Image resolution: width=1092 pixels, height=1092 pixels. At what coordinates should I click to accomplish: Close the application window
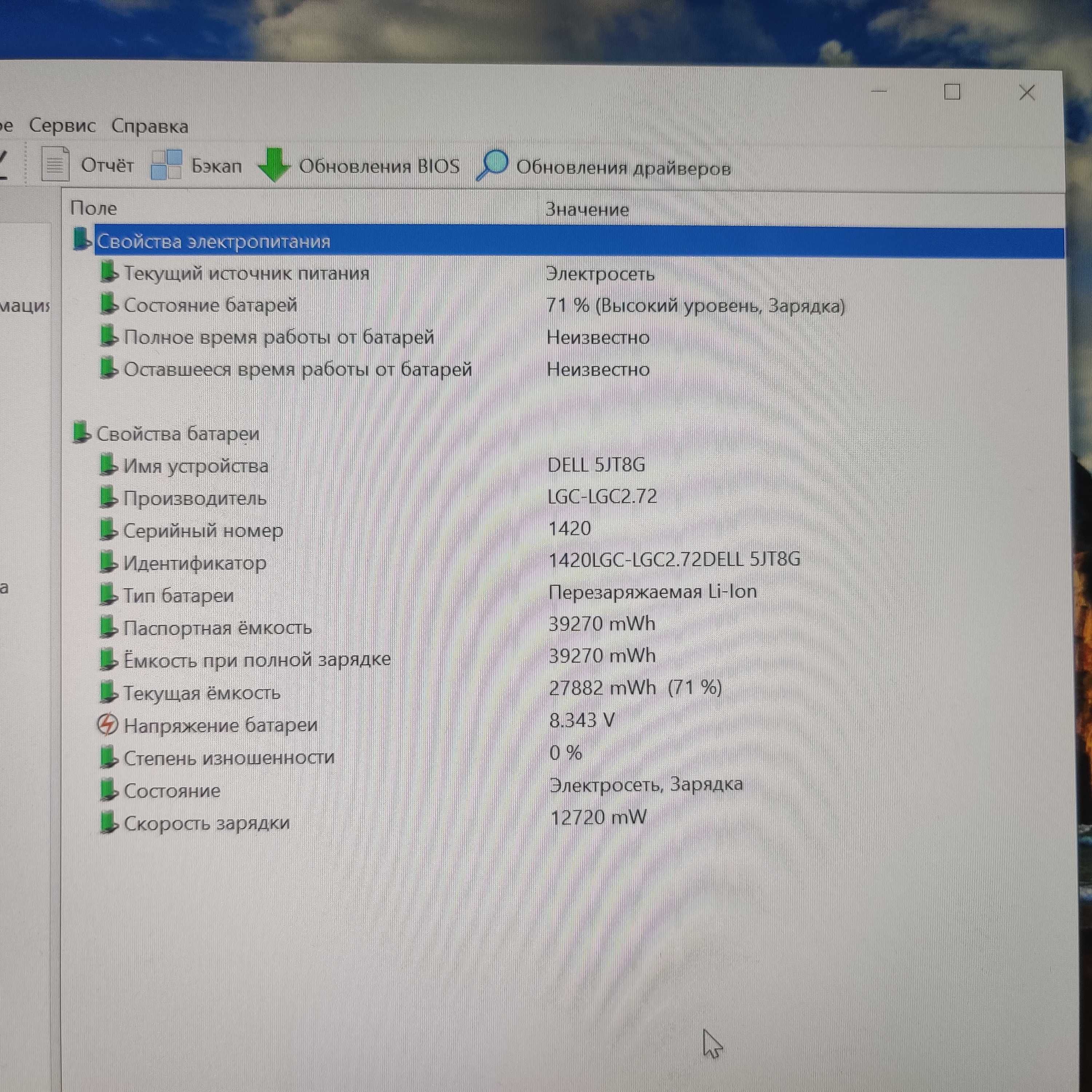click(x=1027, y=93)
